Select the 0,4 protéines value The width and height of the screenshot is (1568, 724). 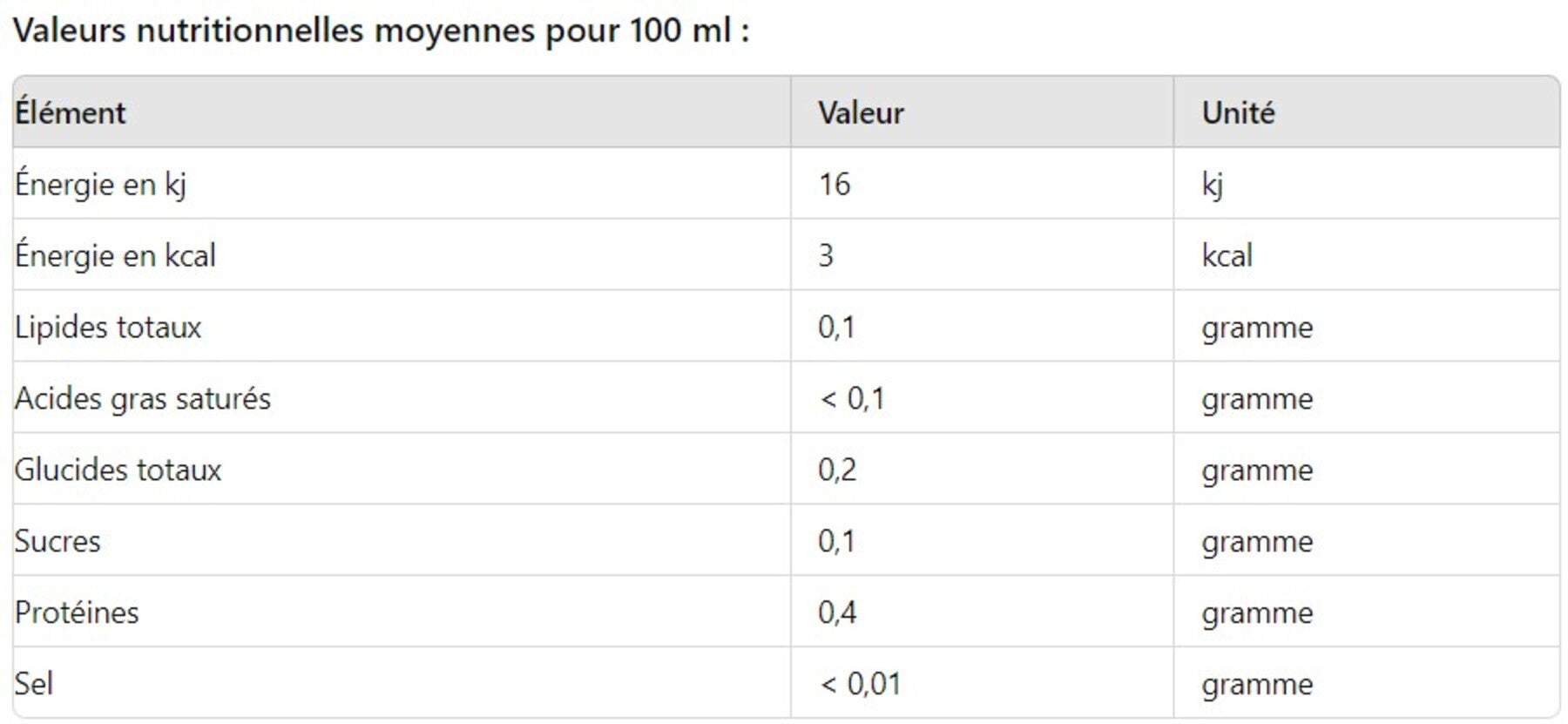(x=837, y=613)
